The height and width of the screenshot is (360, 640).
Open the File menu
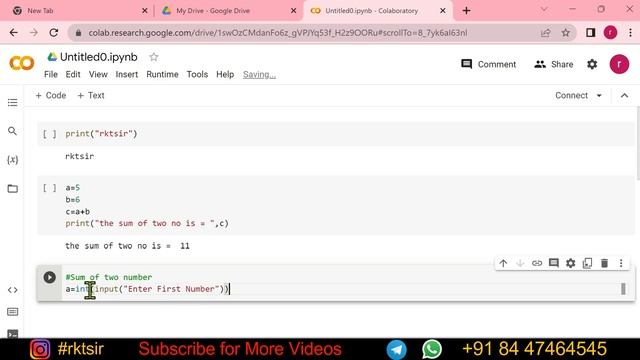coord(51,74)
